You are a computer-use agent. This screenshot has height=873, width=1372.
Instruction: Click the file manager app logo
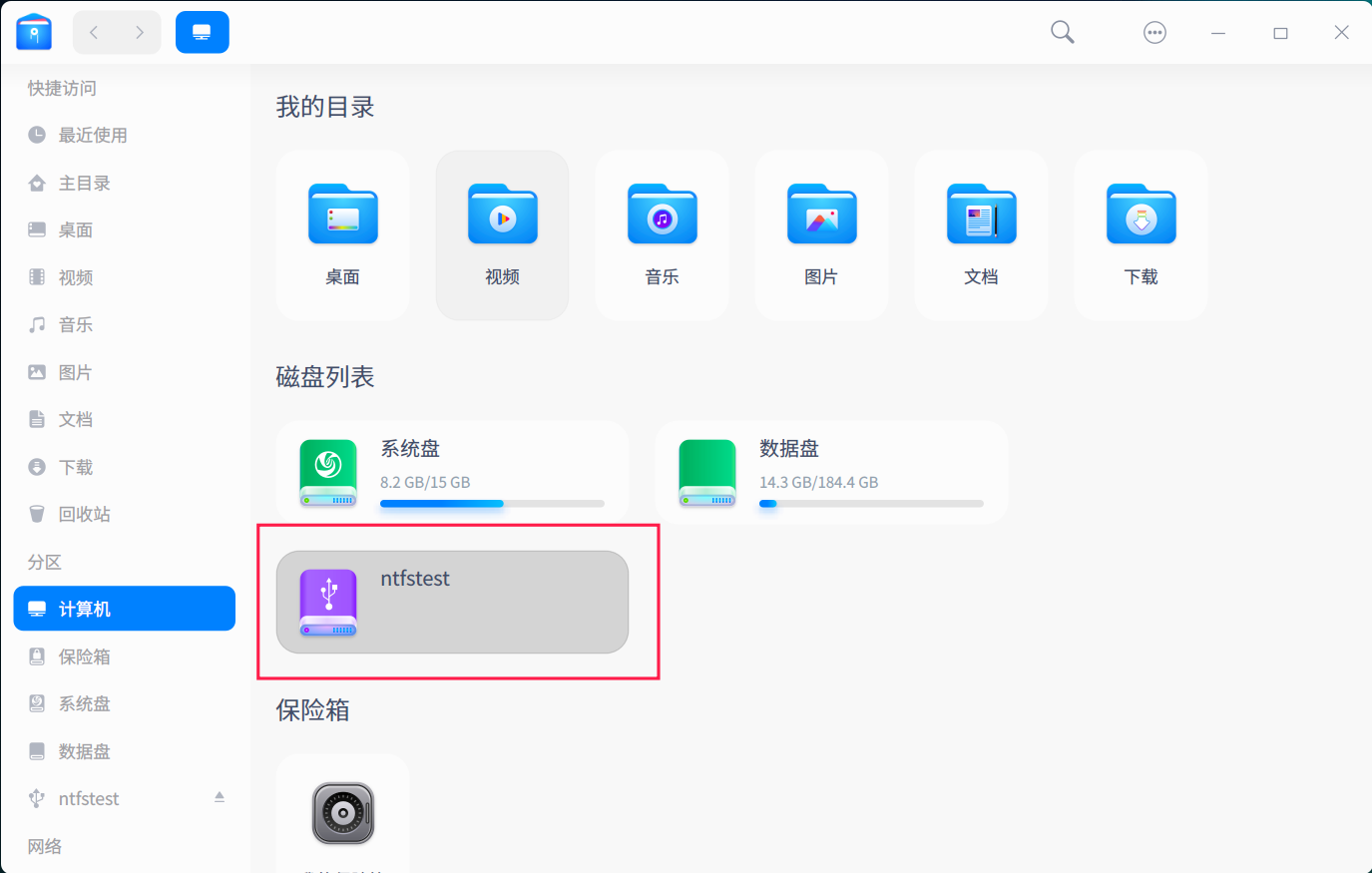[34, 32]
